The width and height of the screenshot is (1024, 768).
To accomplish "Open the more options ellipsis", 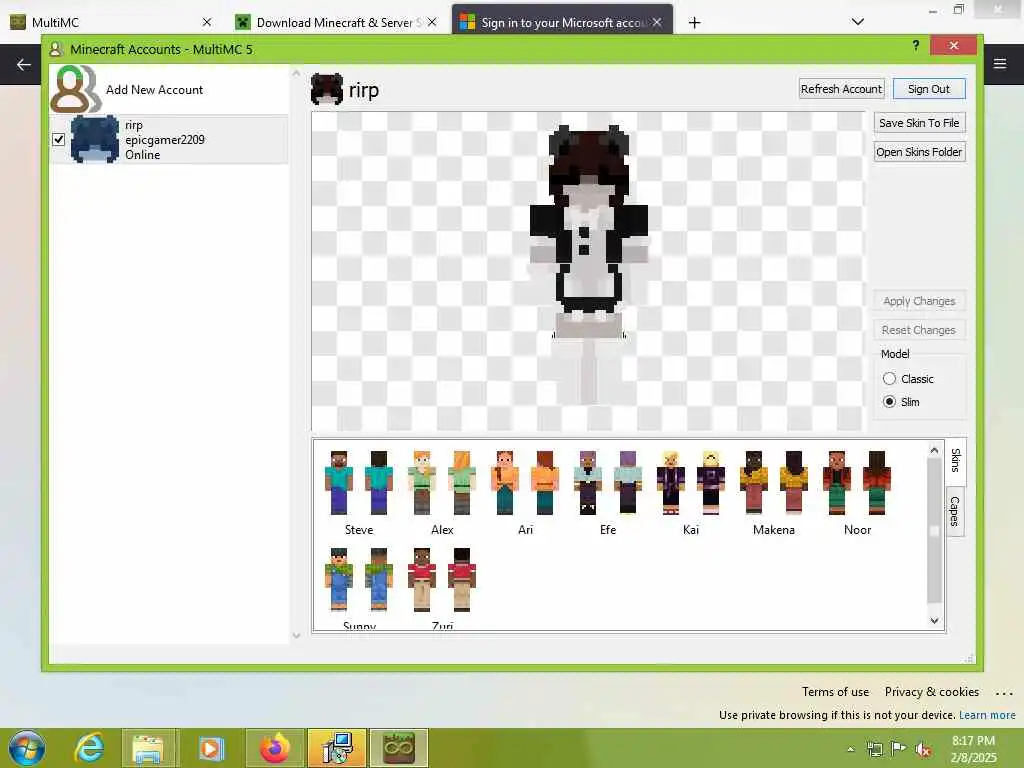I will coord(1004,693).
